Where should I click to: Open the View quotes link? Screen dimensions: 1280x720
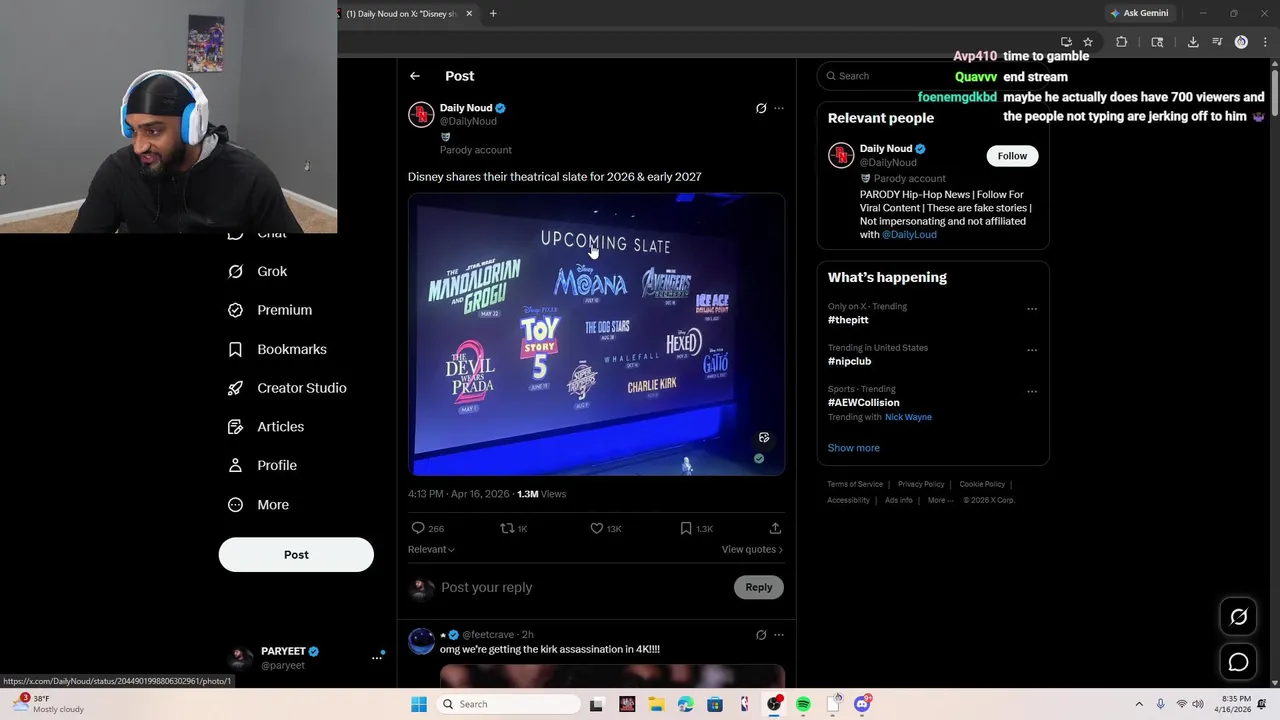752,549
